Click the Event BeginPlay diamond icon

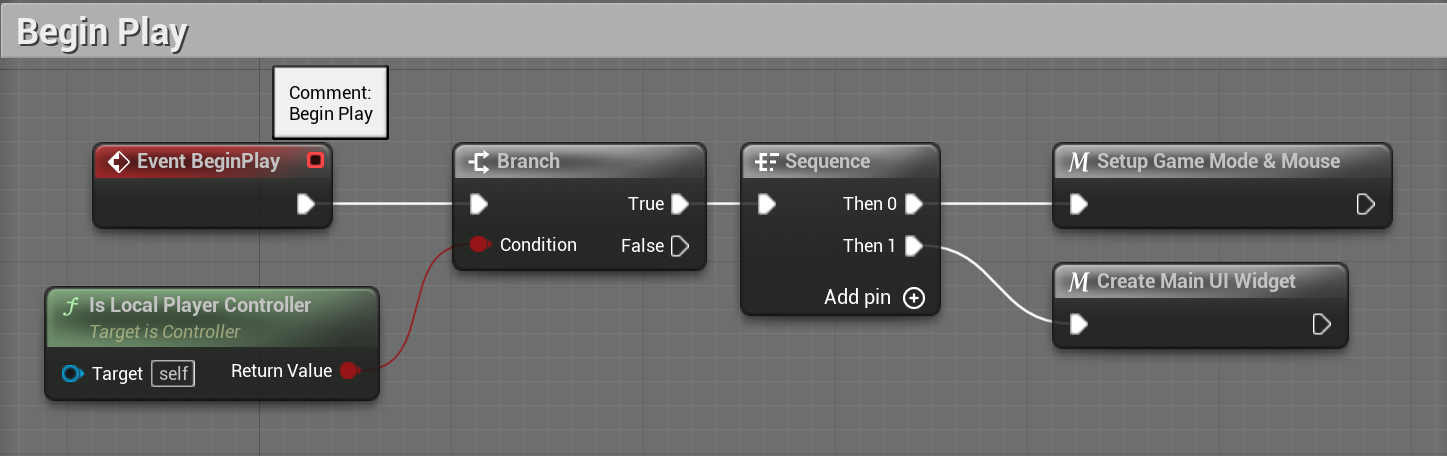pyautogui.click(x=119, y=162)
